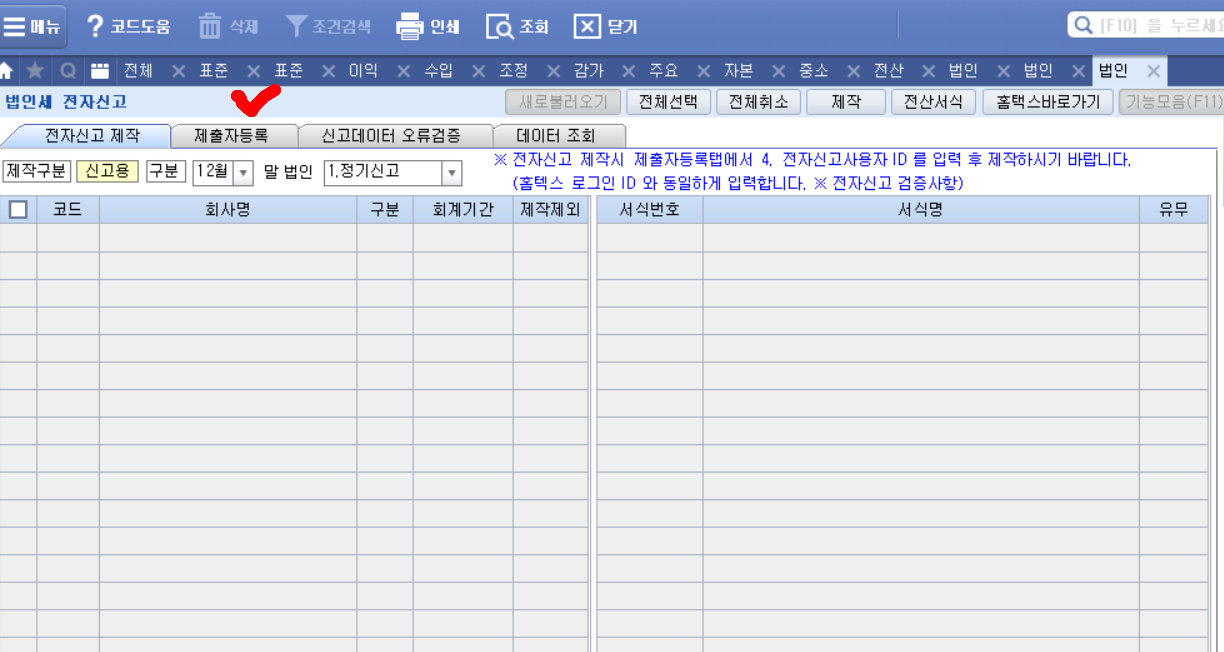This screenshot has height=652, width=1224.
Task: Open the 데이터 조회 tab
Action: 556,136
